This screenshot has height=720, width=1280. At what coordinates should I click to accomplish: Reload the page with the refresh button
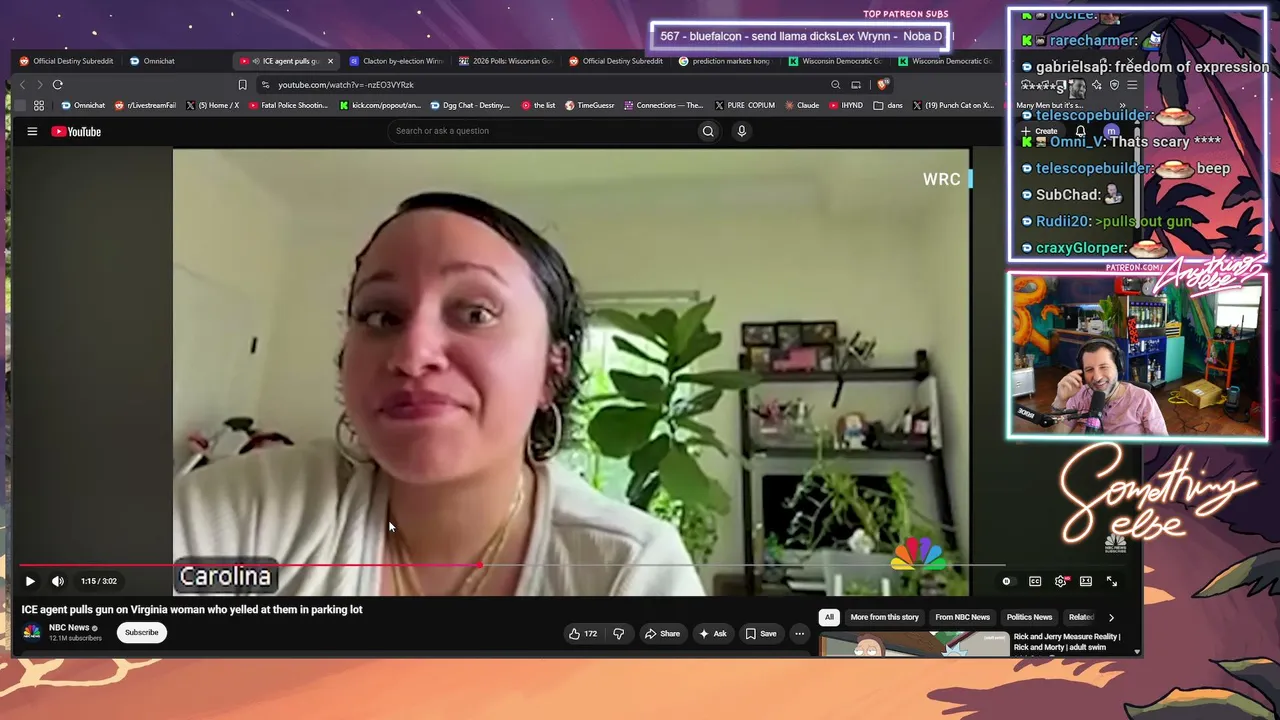(58, 85)
